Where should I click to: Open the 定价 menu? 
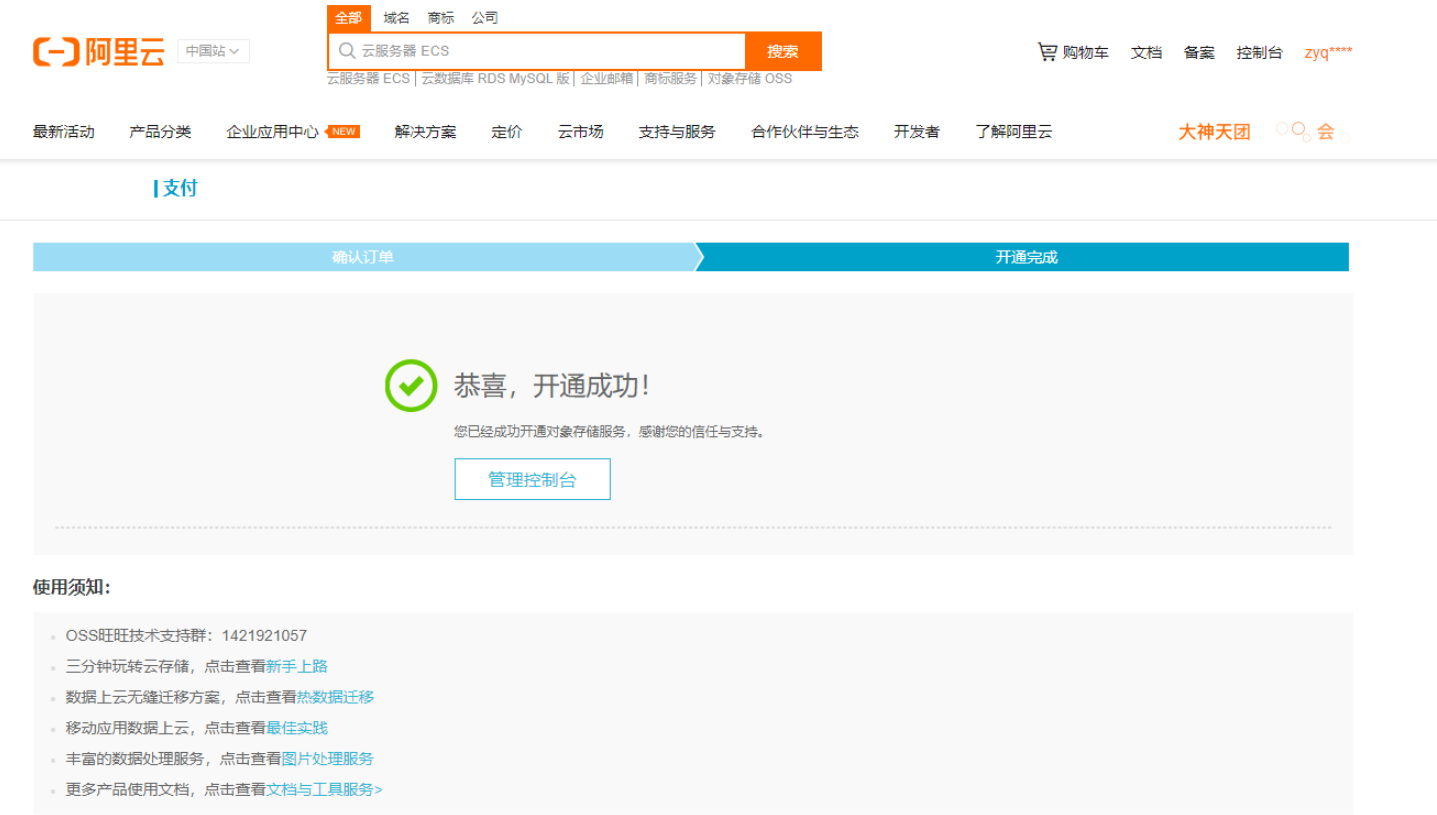pos(507,131)
